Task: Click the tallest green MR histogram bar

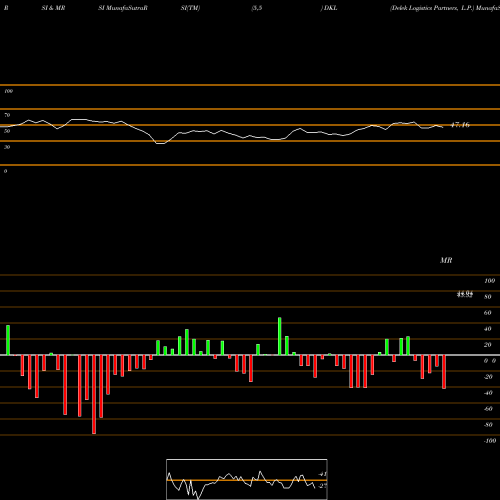Action: (279, 336)
